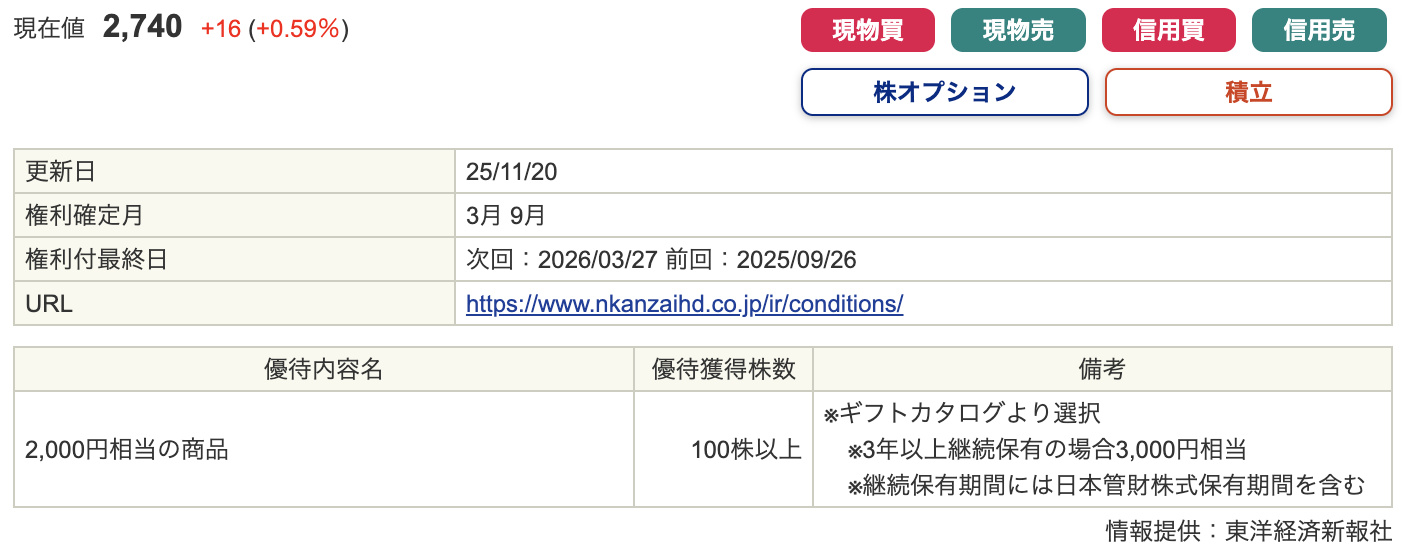Image resolution: width=1402 pixels, height=550 pixels.
Task: Click the 積立 accumulation button
Action: [1247, 92]
